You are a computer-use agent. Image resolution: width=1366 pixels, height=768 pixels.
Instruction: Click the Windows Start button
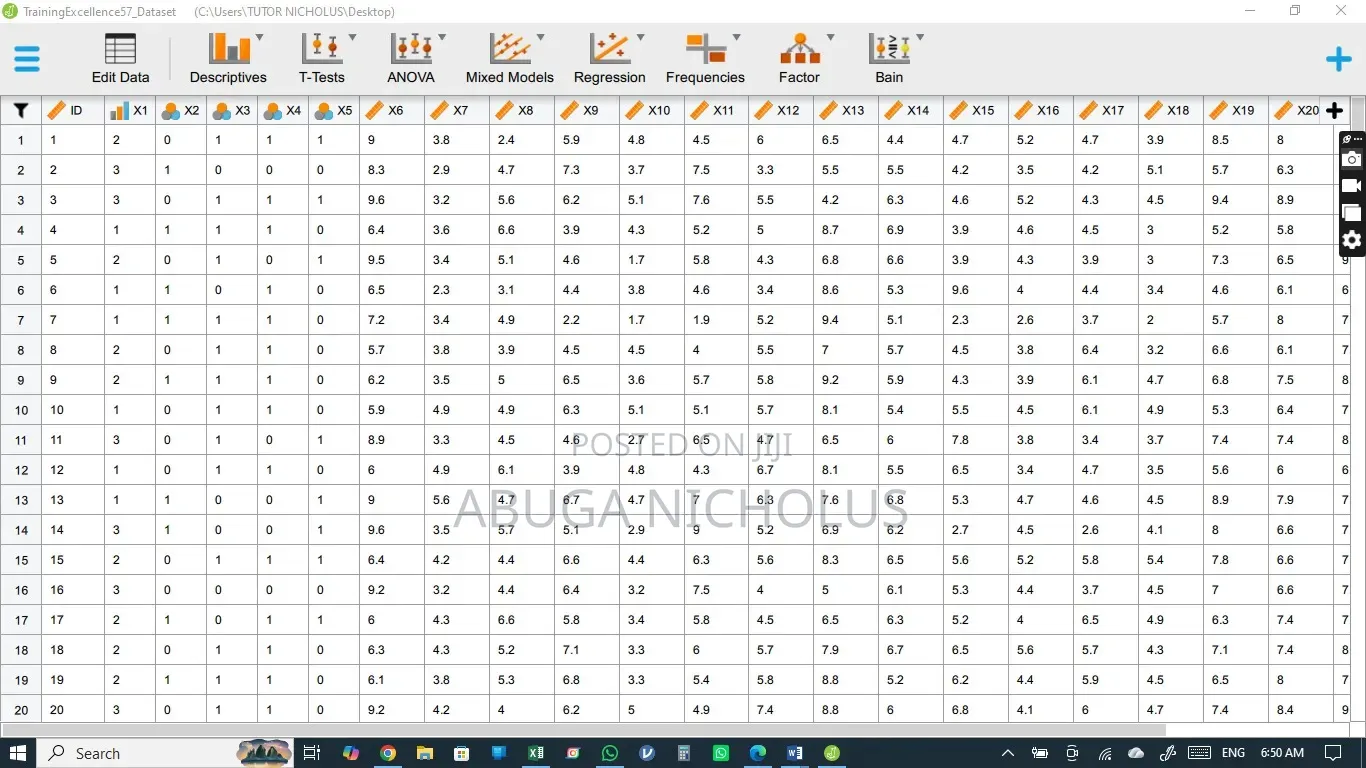coord(19,753)
